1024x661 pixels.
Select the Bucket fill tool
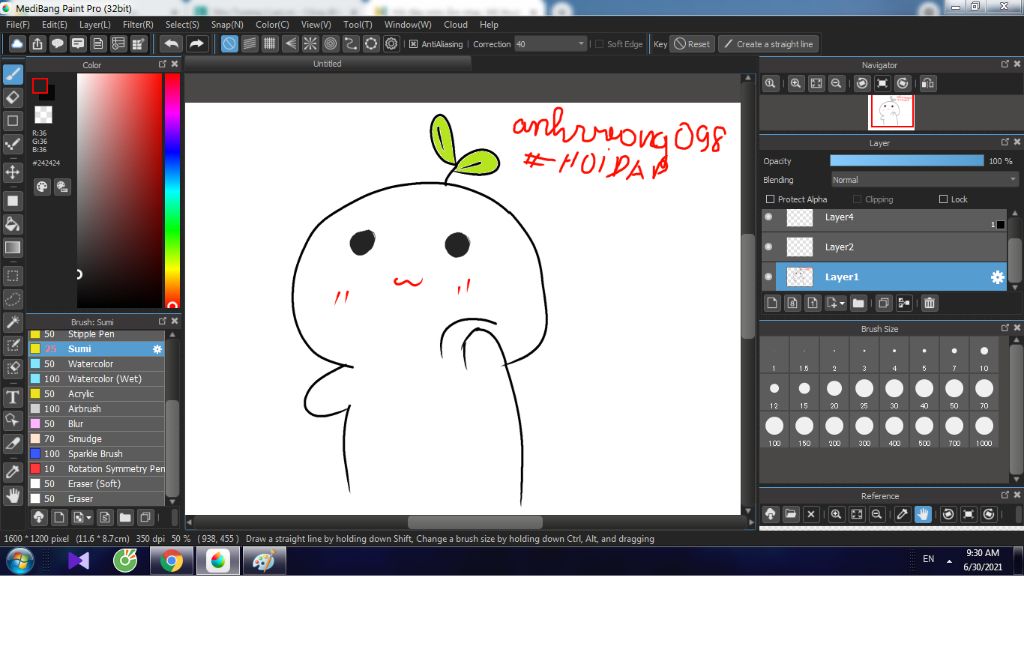(x=13, y=224)
